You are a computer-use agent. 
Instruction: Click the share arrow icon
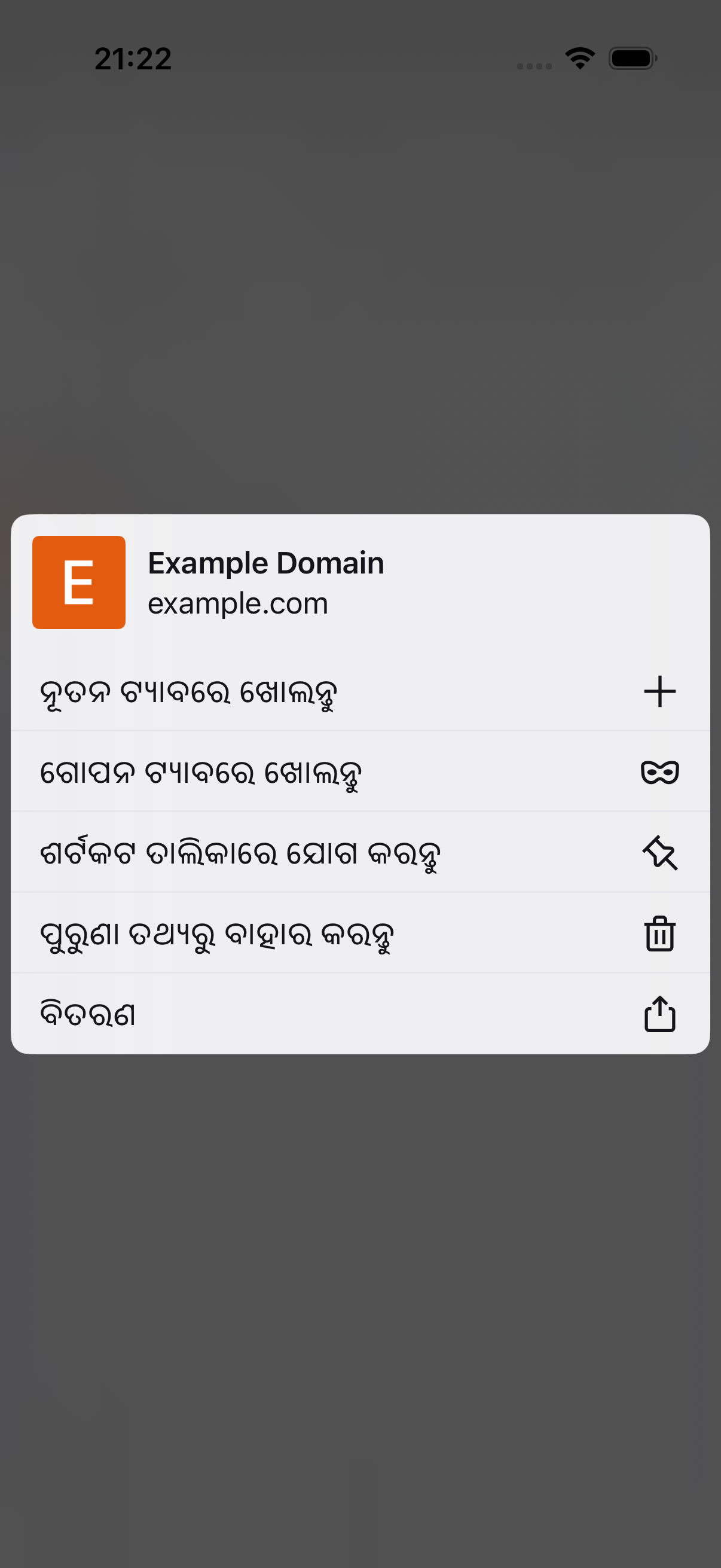(659, 1014)
